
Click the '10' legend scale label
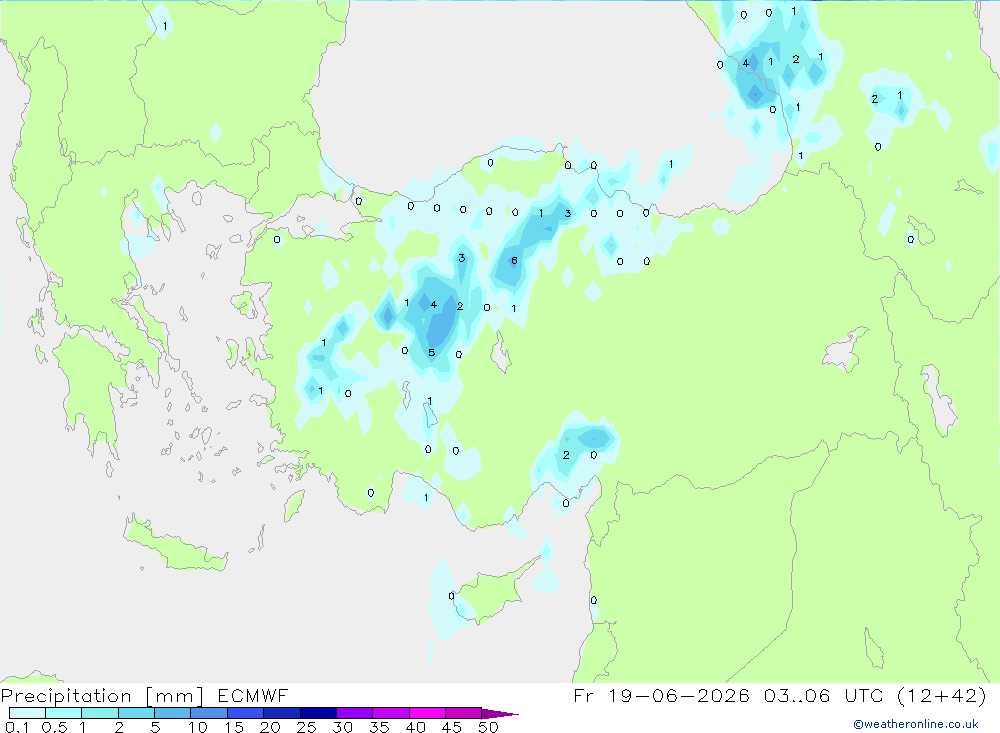point(198,727)
